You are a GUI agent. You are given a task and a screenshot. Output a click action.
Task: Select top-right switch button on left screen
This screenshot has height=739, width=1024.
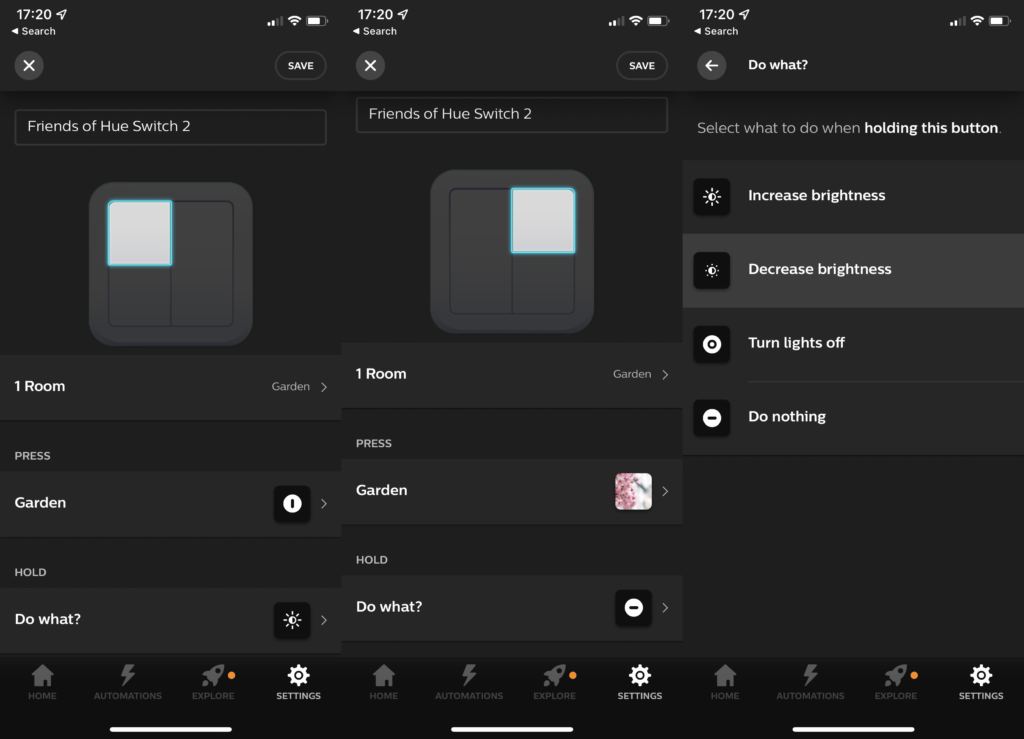202,233
